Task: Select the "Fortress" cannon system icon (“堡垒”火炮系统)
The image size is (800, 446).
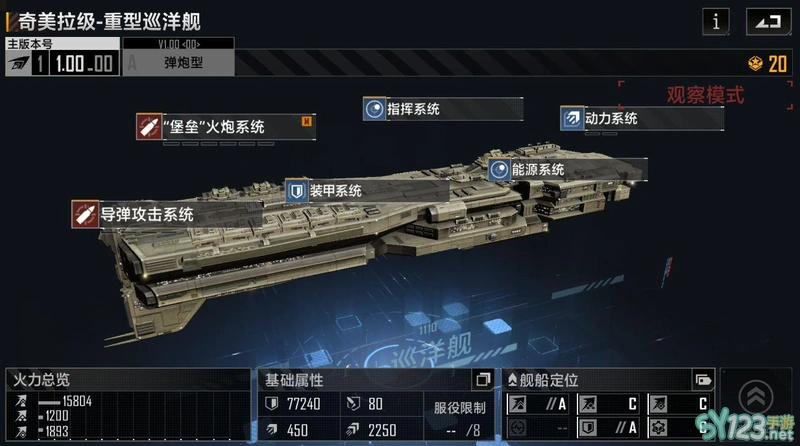Action: 149,127
